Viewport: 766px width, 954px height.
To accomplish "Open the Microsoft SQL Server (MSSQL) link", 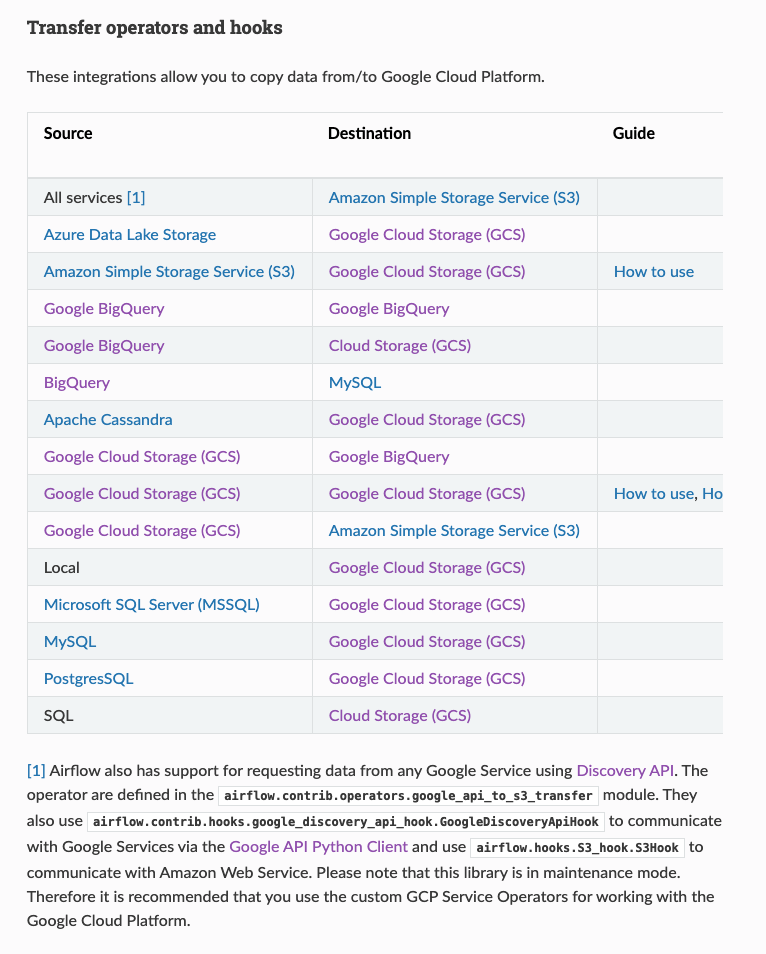I will tap(151, 605).
